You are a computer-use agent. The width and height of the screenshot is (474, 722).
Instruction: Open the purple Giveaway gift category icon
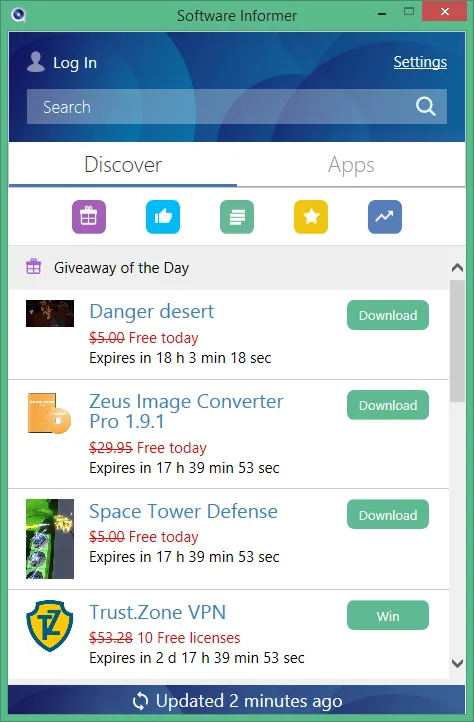(89, 217)
